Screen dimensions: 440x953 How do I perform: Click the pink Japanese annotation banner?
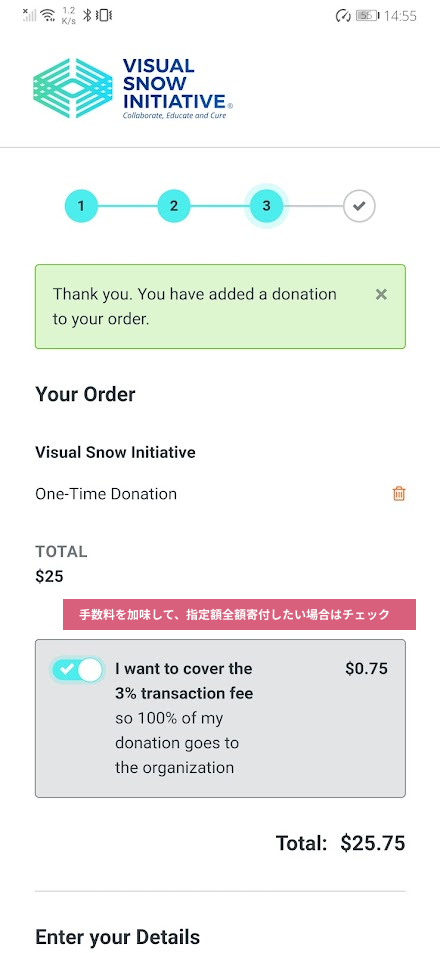(x=239, y=614)
